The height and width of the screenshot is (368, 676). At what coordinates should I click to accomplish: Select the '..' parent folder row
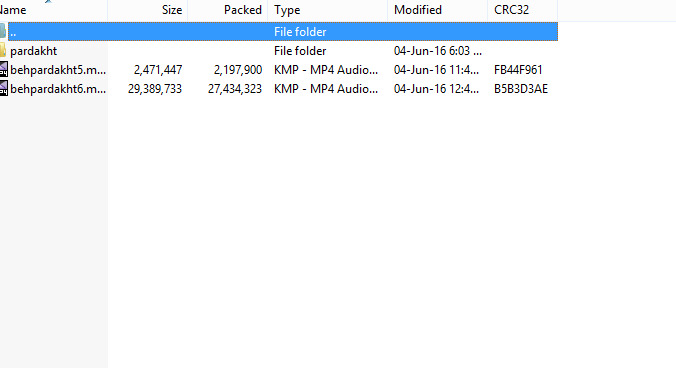[x=283, y=31]
